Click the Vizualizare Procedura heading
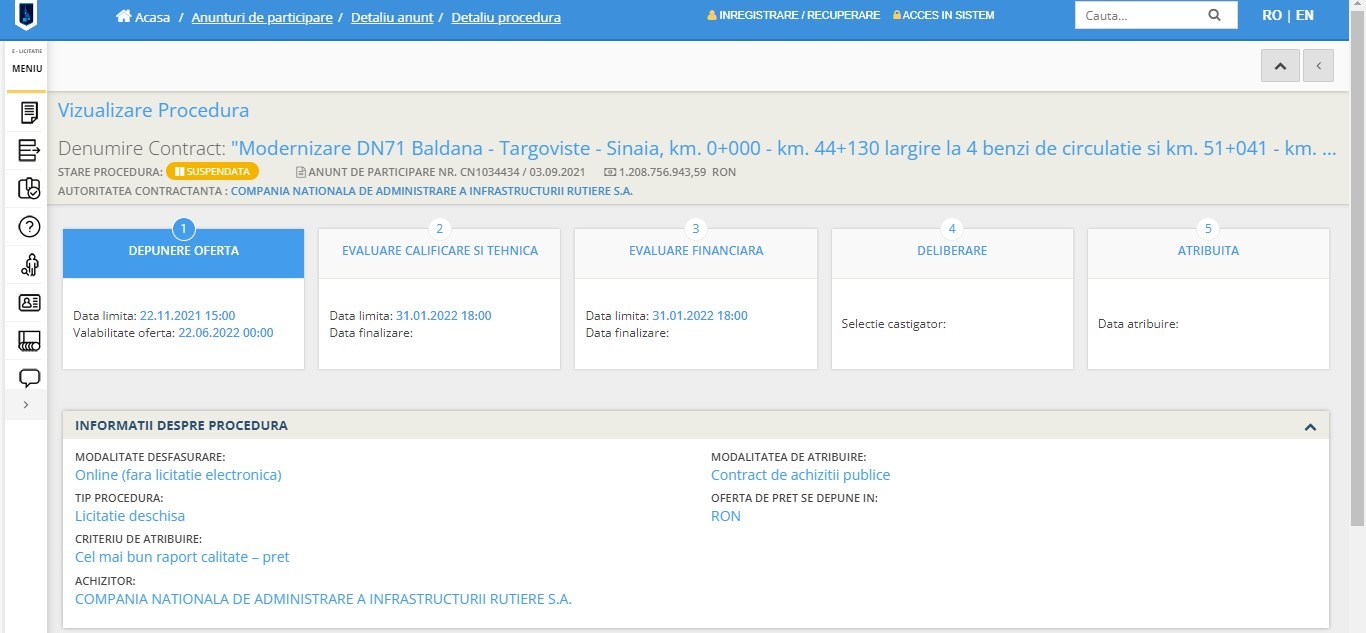Image resolution: width=1366 pixels, height=633 pixels. (x=153, y=111)
